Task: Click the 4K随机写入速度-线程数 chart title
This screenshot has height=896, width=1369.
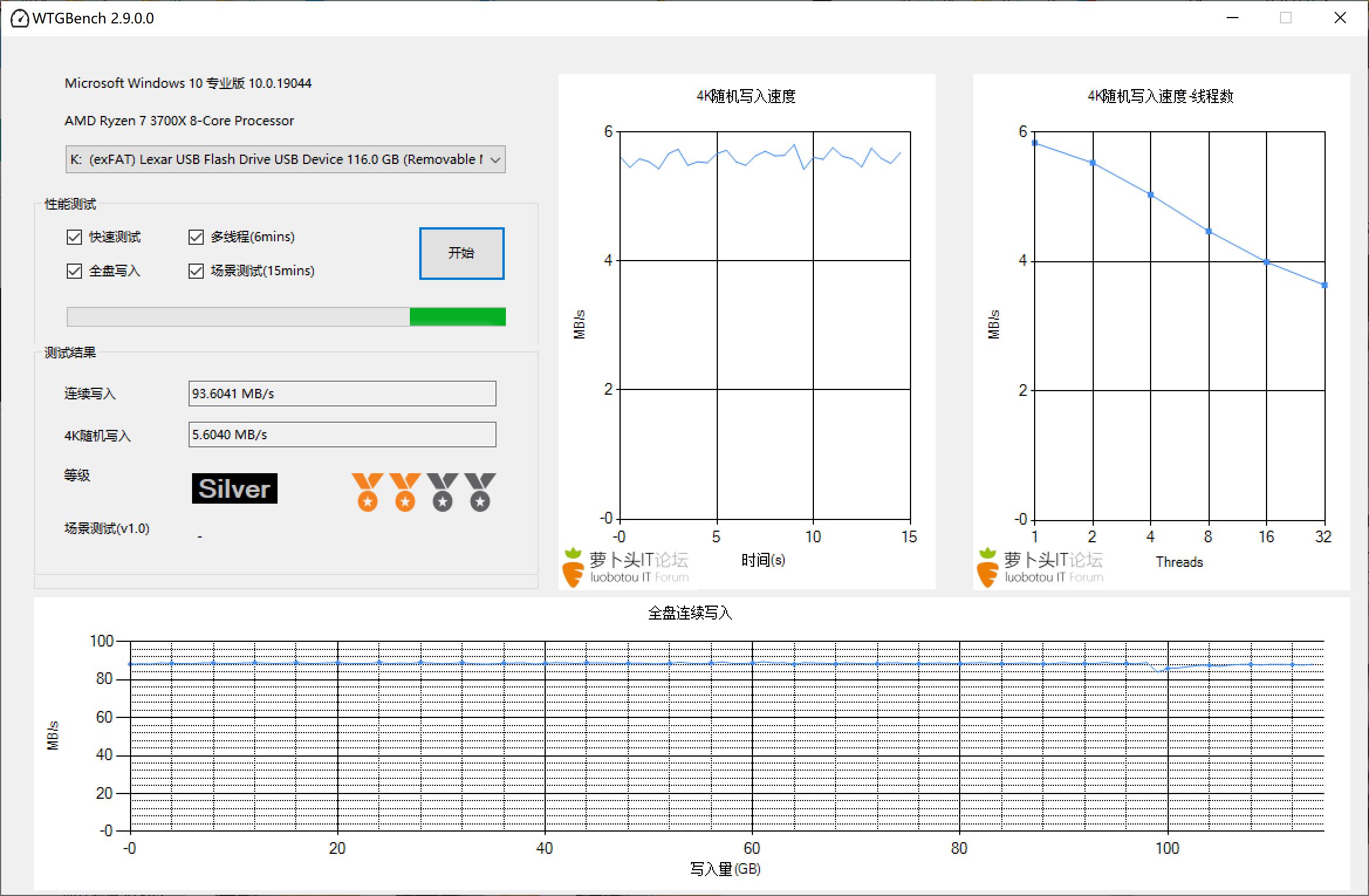Action: tap(1160, 96)
